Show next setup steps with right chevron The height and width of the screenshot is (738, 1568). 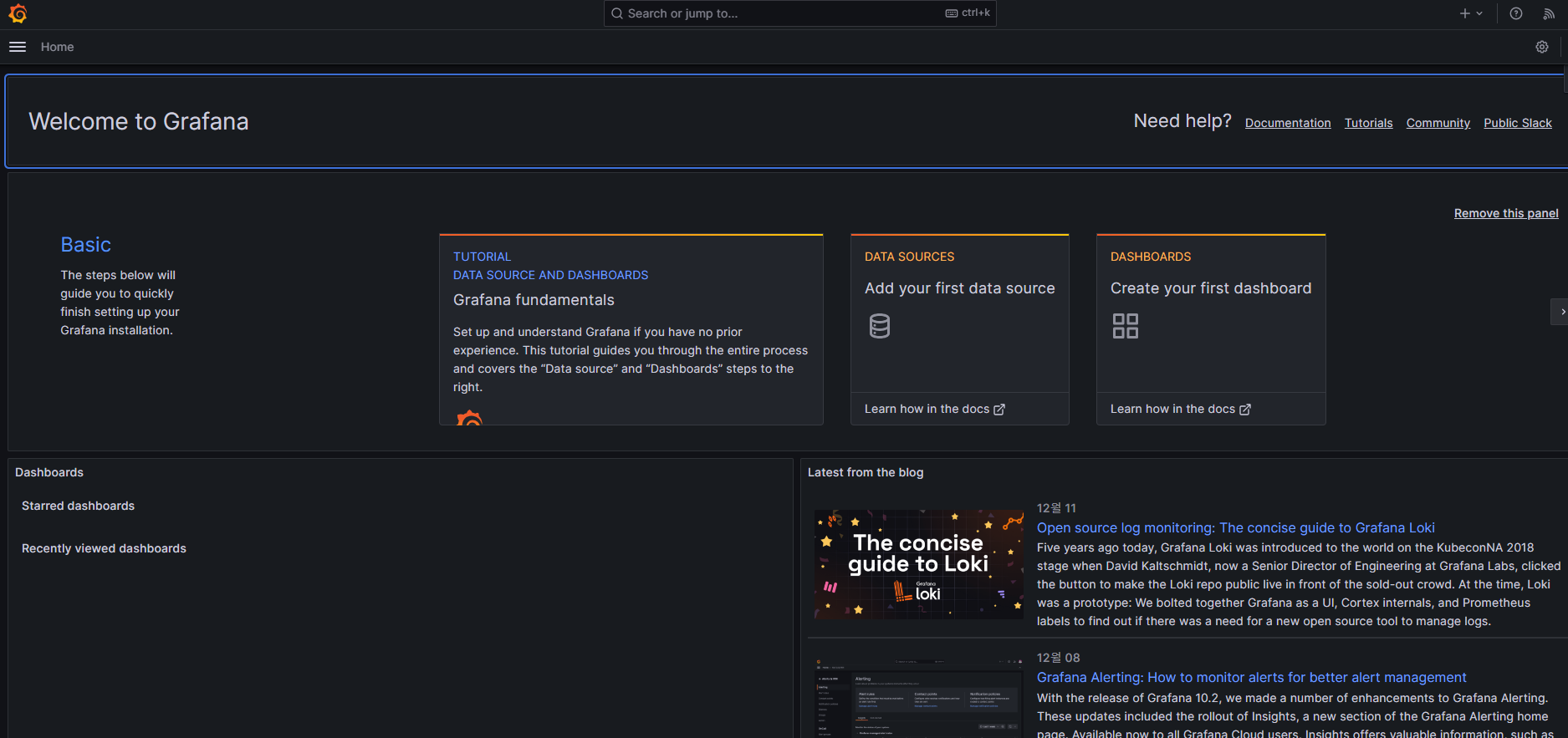(1560, 312)
